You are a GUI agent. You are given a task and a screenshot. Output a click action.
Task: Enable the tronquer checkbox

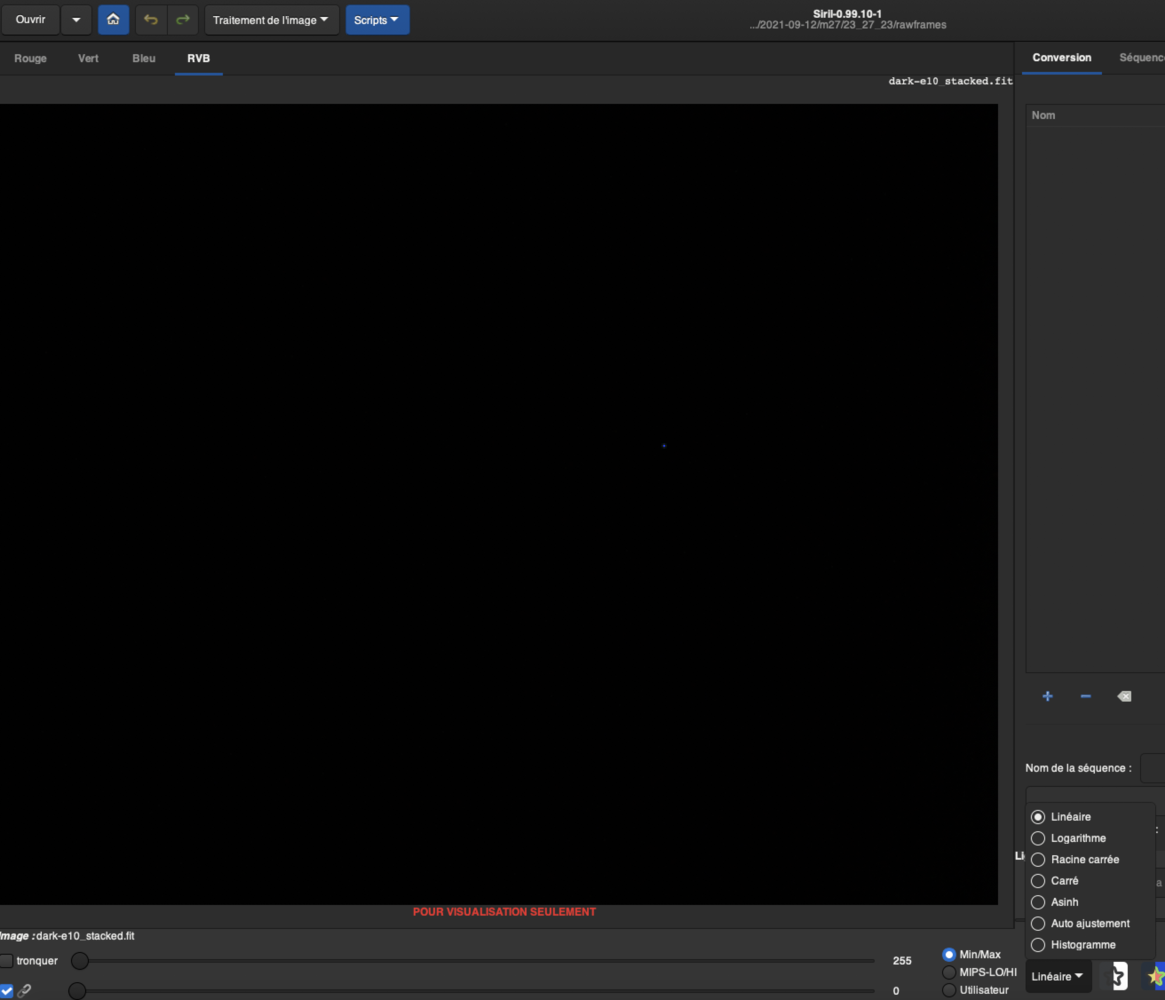tap(8, 961)
